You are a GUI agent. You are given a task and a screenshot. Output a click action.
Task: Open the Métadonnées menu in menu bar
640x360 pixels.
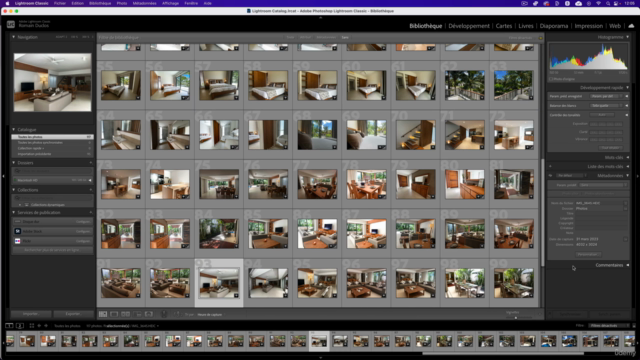pos(144,3)
